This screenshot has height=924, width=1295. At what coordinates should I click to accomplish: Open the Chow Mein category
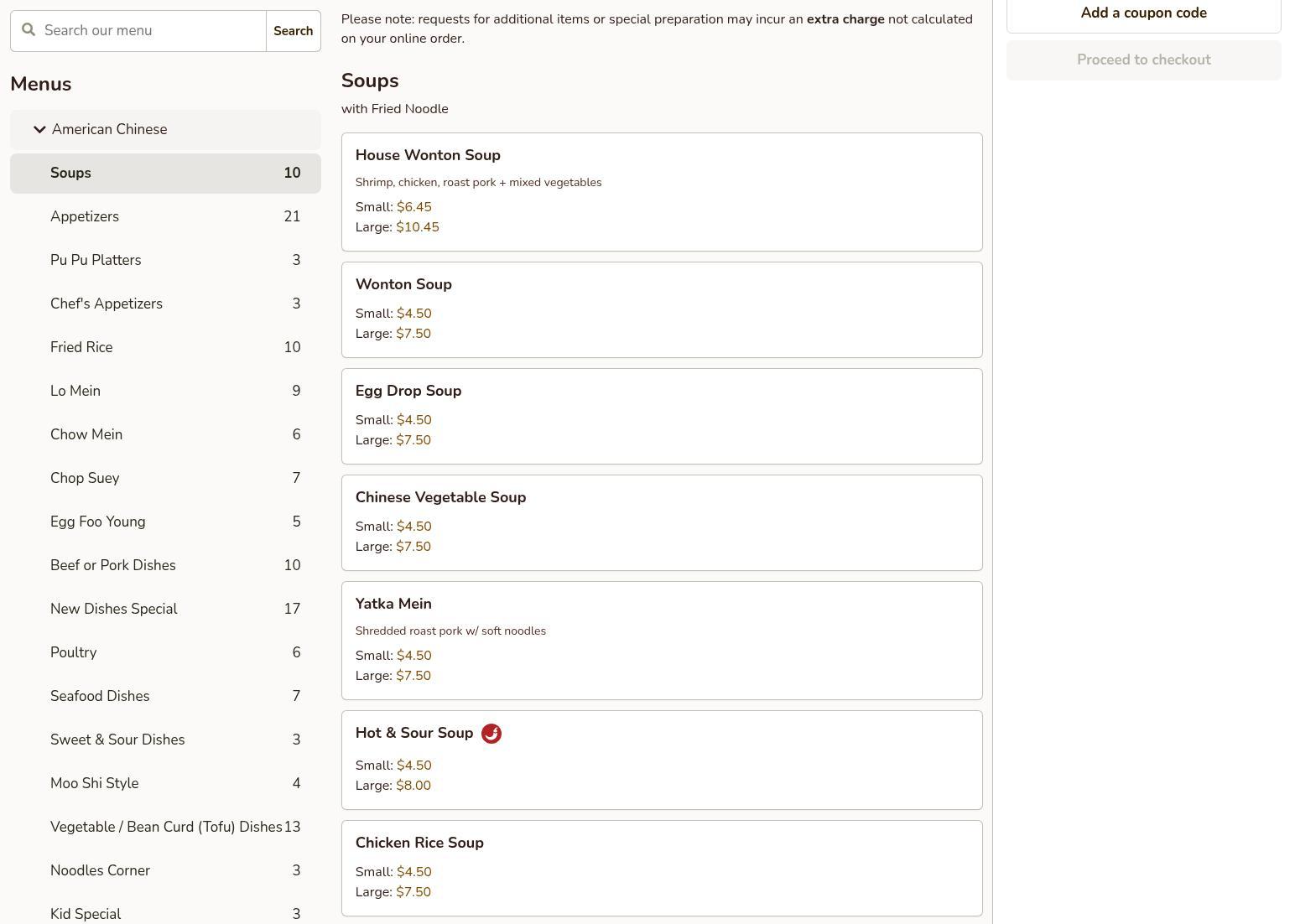[165, 435]
